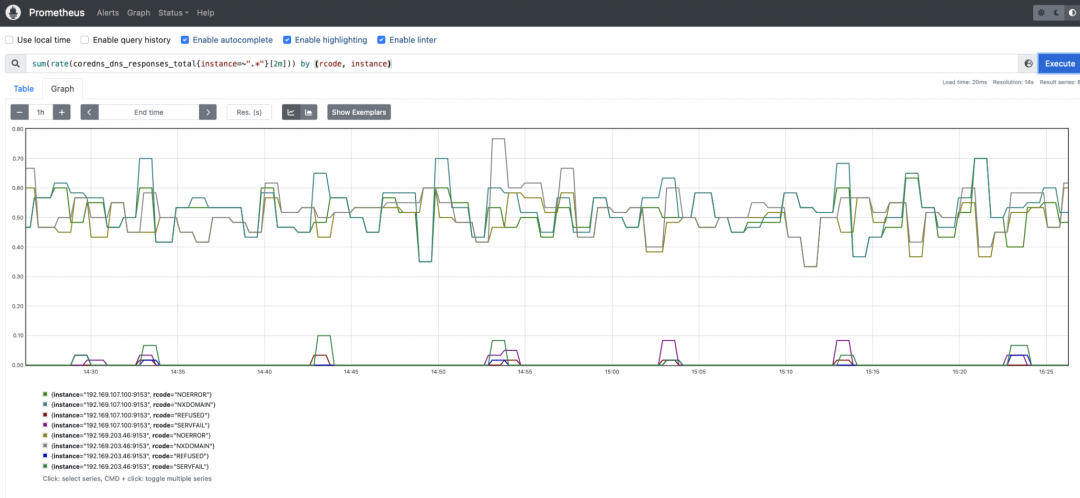Switch to the Table tab
Viewport: 1080px width, 498px height.
(x=23, y=89)
